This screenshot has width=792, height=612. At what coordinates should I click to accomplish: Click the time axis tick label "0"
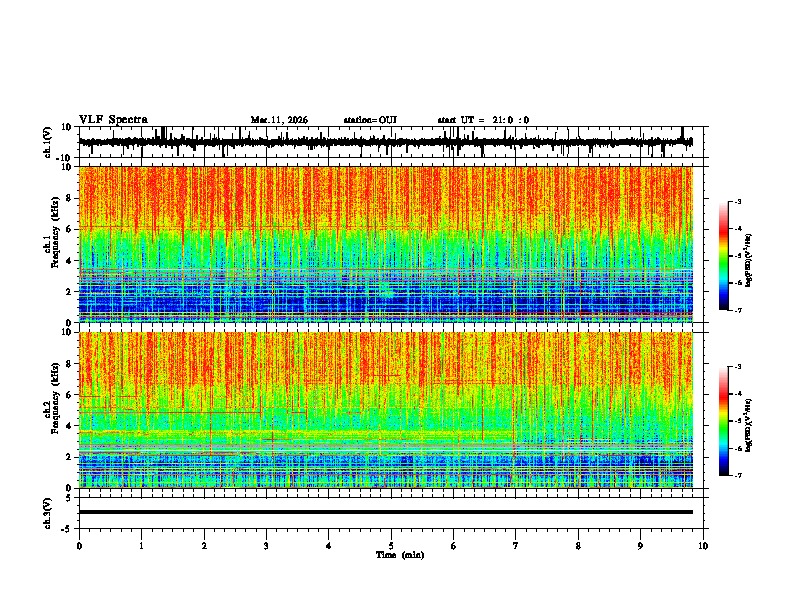click(x=79, y=546)
